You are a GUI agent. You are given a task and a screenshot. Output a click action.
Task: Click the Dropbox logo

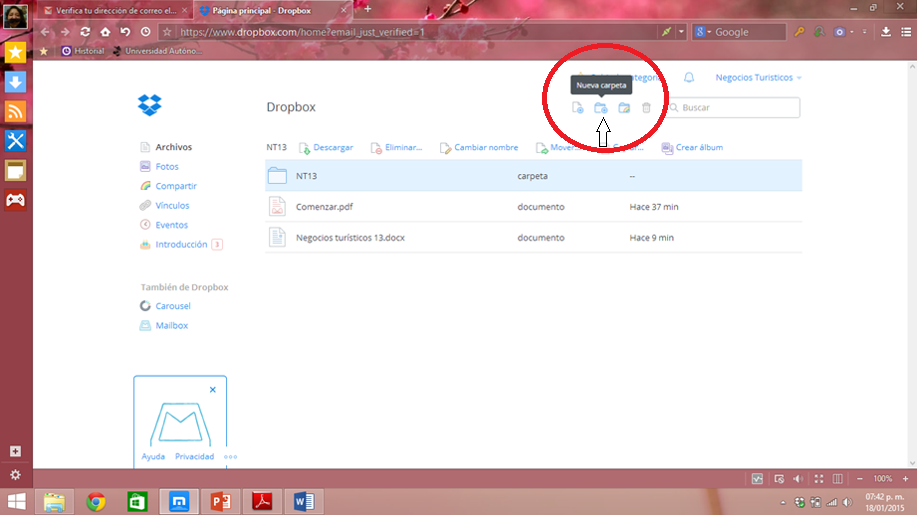click(150, 105)
